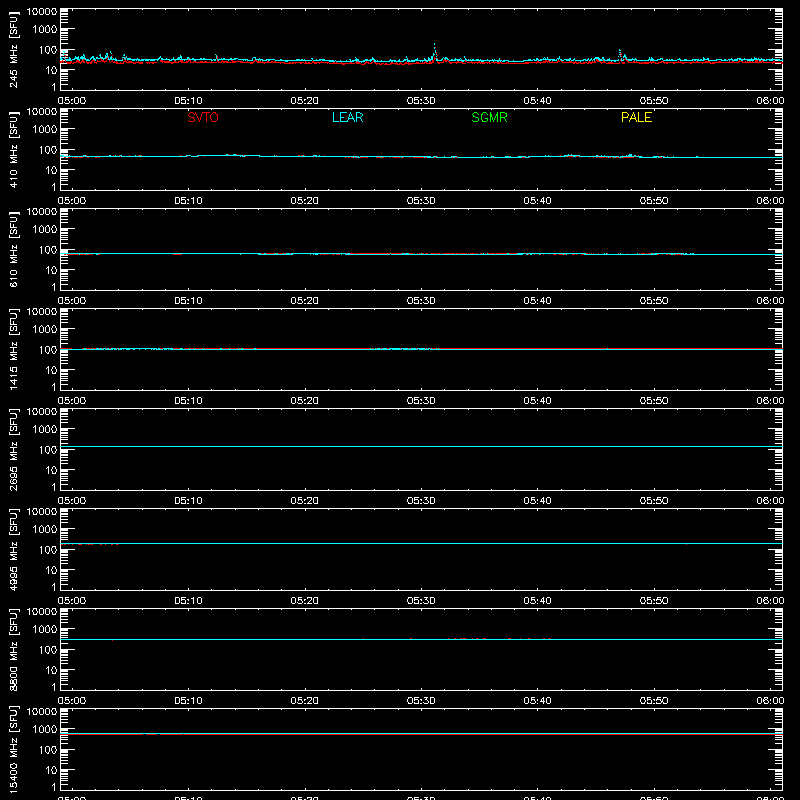Click the 05:40 tick label below 8800 MHz plot
The width and height of the screenshot is (800, 800).
click(537, 701)
